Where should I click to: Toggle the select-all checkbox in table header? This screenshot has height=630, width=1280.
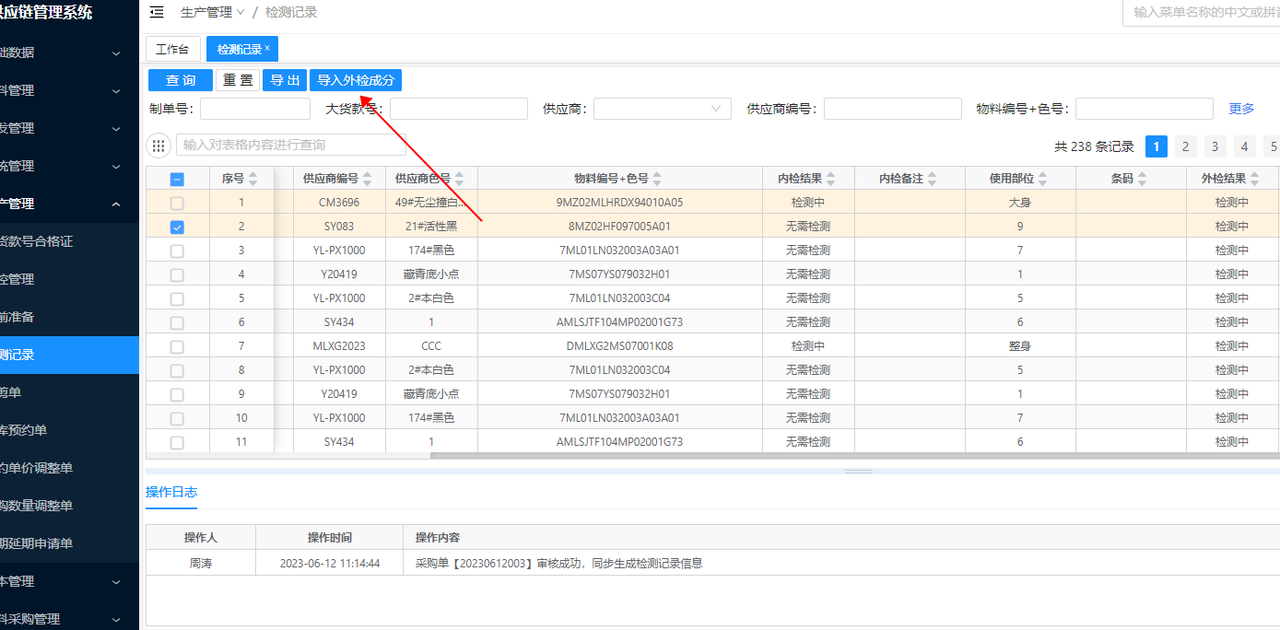click(177, 179)
